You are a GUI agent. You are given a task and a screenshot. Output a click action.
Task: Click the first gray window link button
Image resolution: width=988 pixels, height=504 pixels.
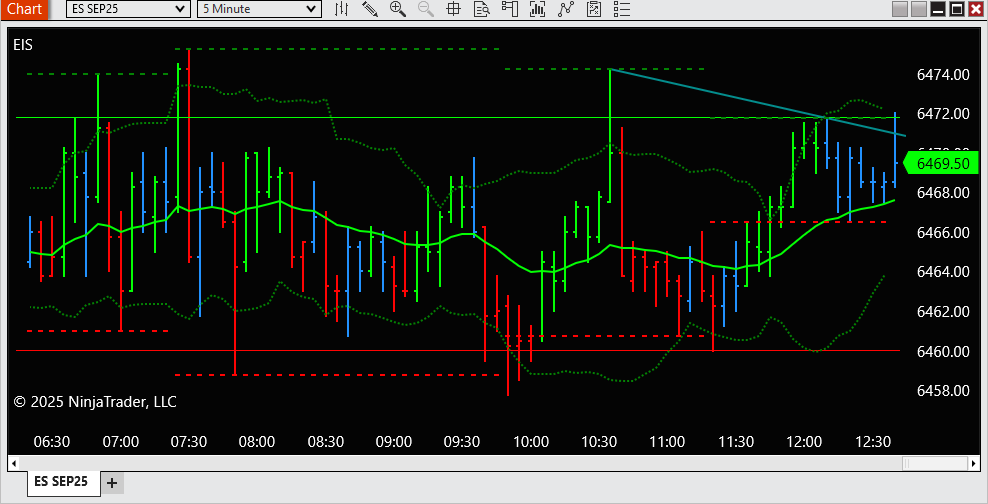click(x=900, y=9)
